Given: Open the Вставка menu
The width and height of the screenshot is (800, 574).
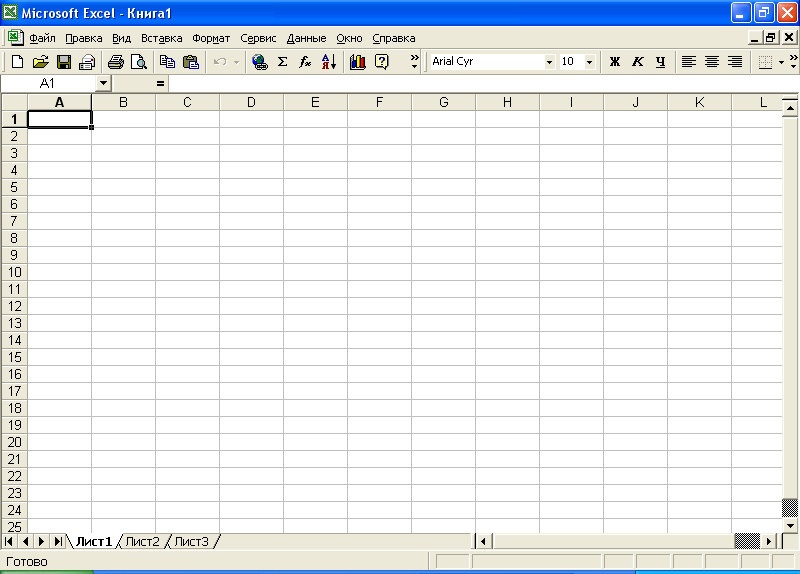Looking at the screenshot, I should pos(162,38).
